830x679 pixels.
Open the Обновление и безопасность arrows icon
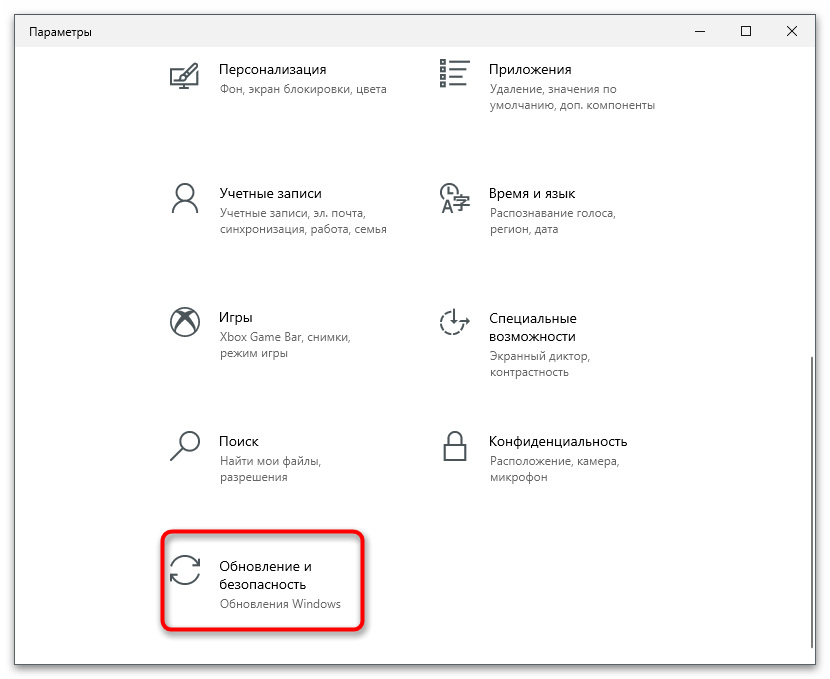(185, 570)
